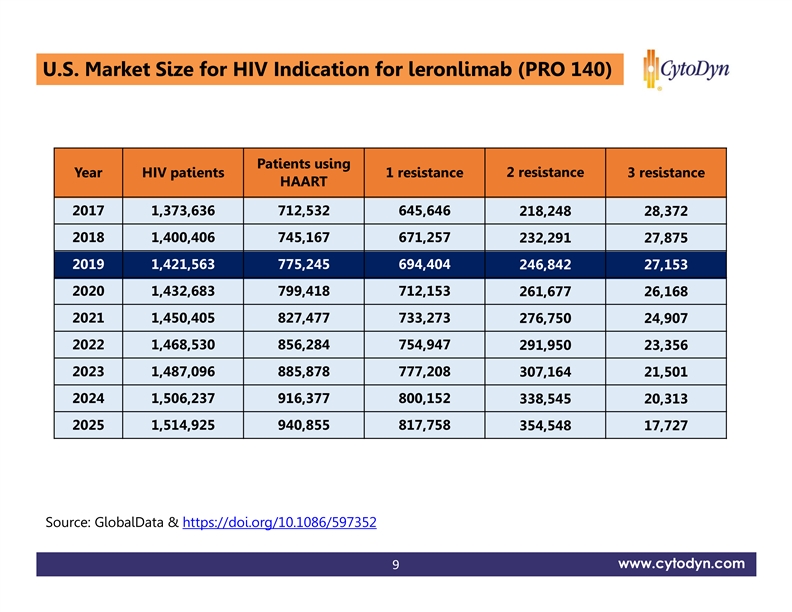
Task: Click the 2017 year cell
Action: [88, 210]
